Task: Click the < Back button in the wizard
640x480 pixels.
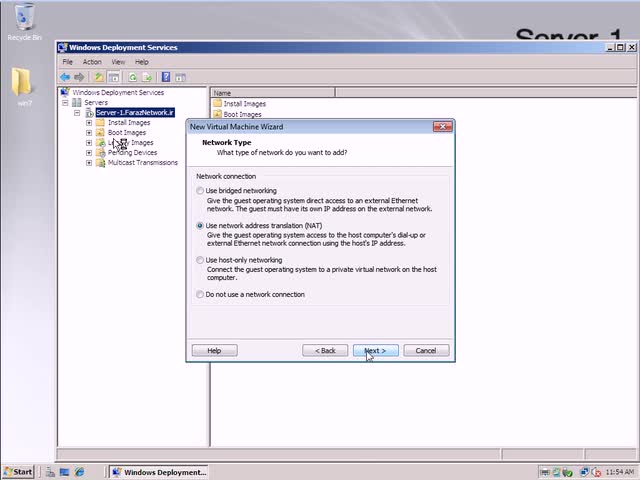Action: (325, 351)
